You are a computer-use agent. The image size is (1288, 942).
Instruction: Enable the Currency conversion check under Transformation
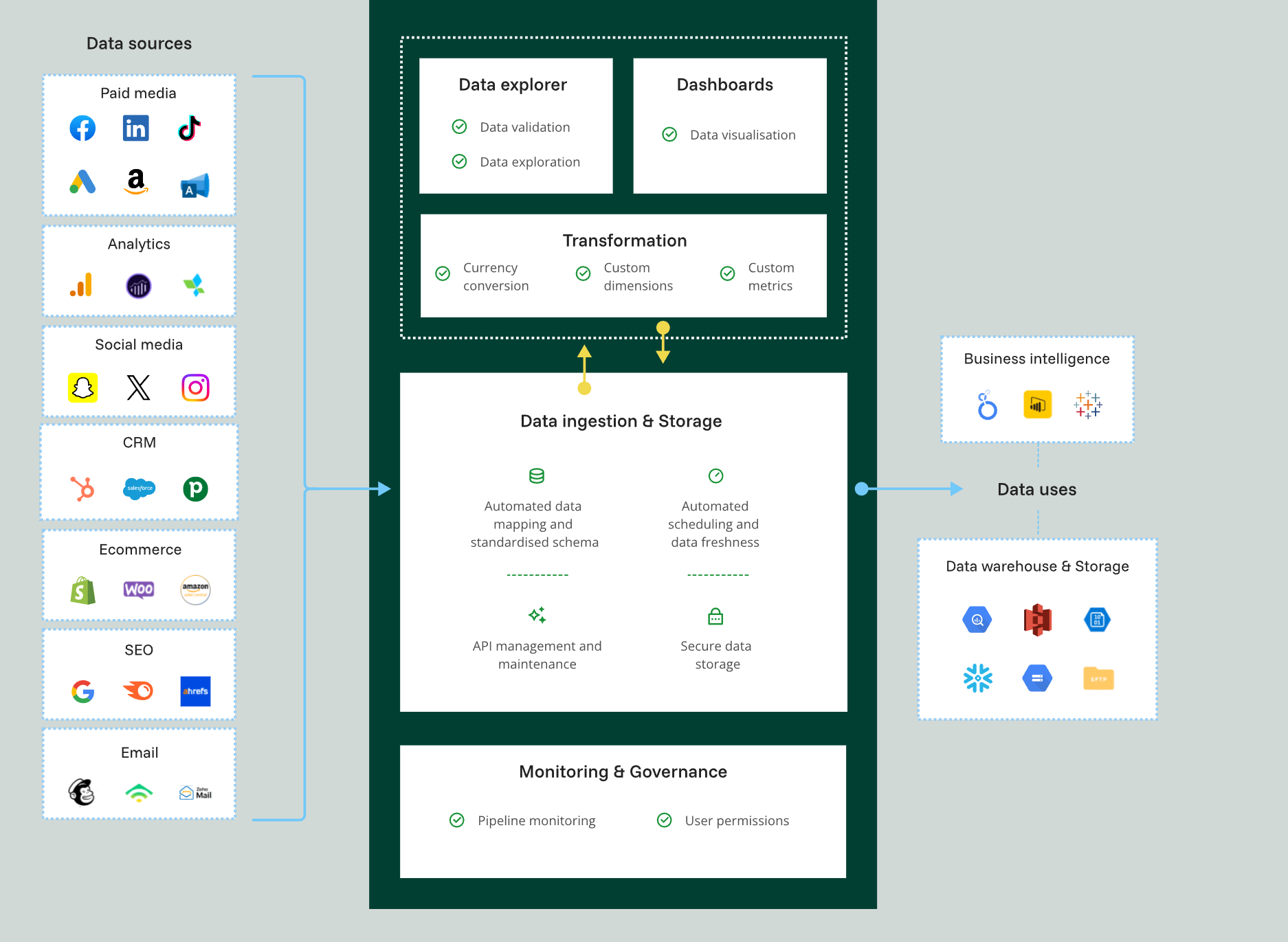(443, 273)
